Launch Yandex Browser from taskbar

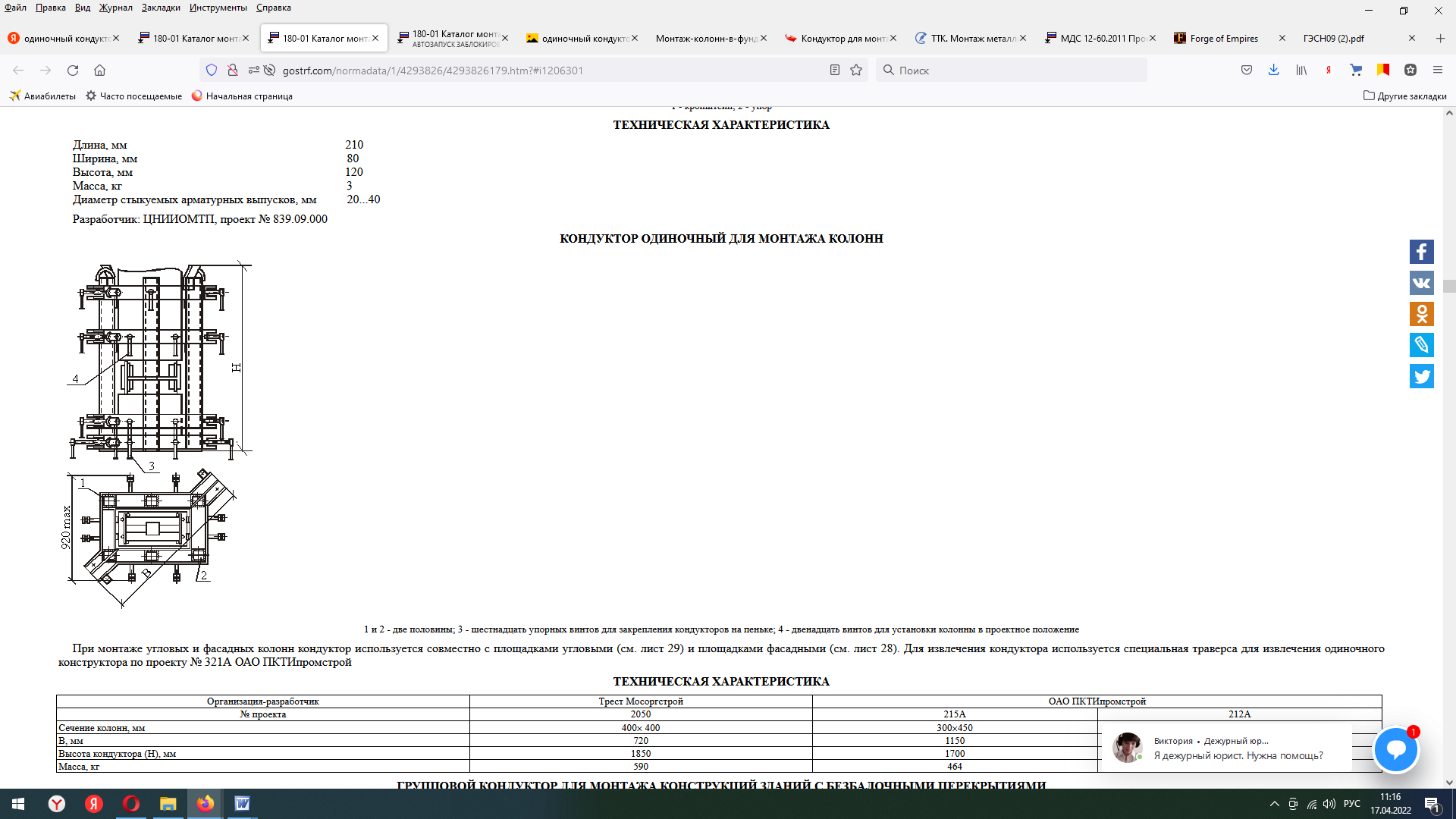pyautogui.click(x=57, y=804)
